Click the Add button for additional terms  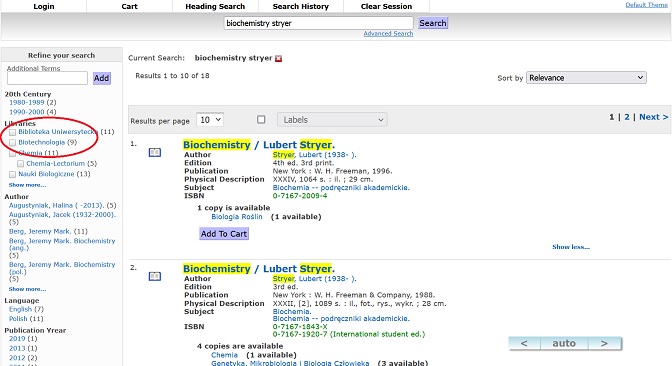point(102,78)
